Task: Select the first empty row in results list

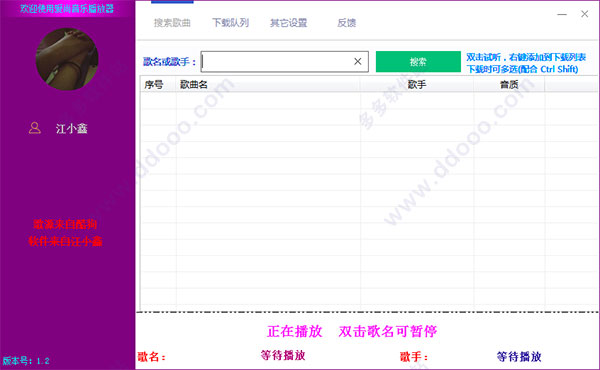Action: 369,100
